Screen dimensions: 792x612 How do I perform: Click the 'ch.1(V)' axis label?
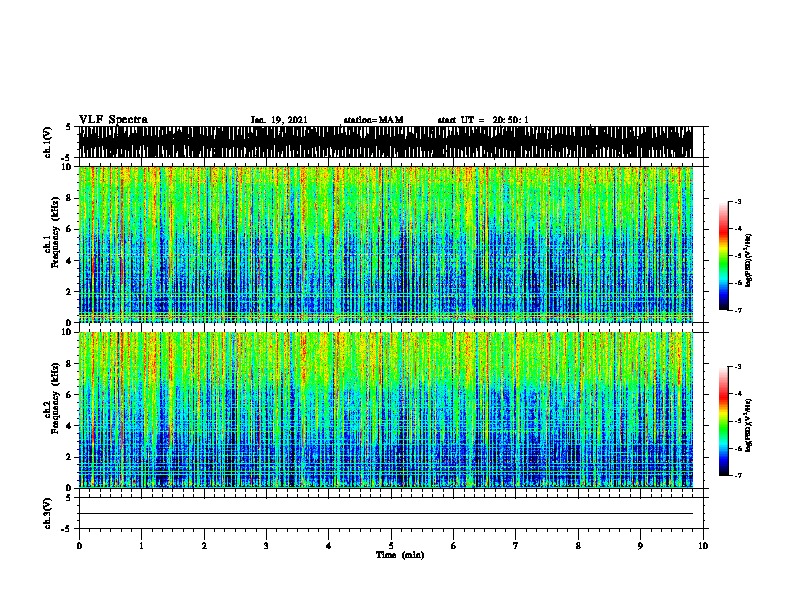click(47, 142)
